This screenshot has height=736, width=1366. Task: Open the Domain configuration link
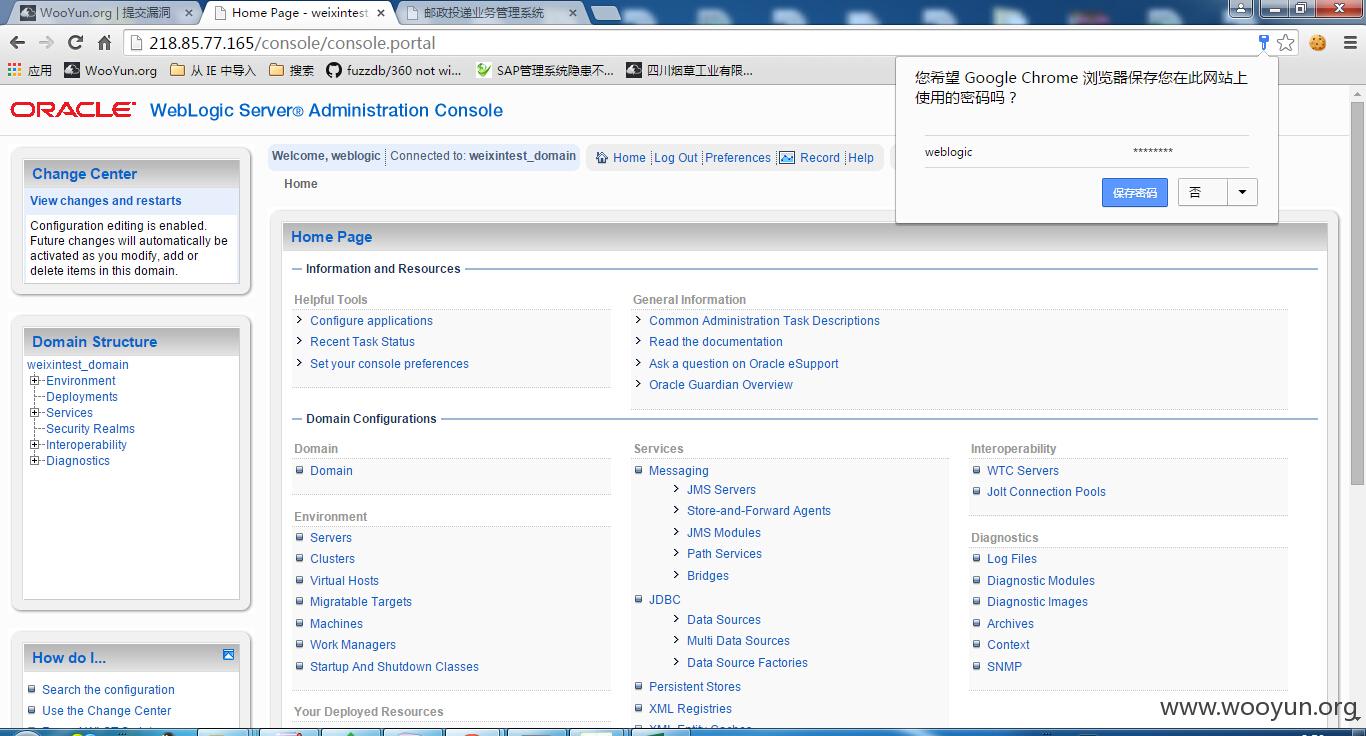click(x=331, y=471)
